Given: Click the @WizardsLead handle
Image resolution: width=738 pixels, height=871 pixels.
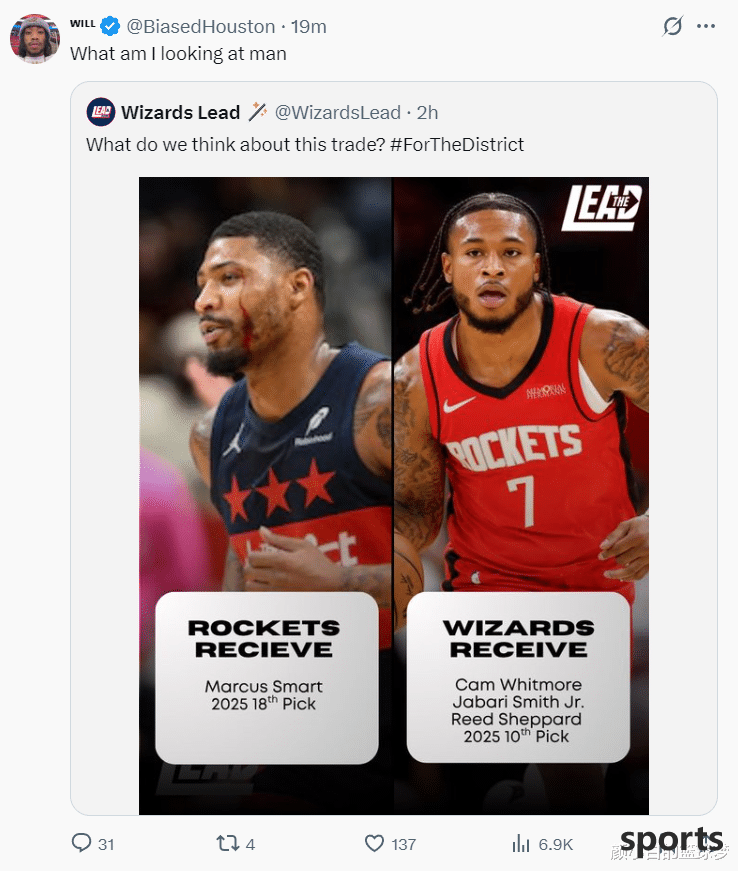Looking at the screenshot, I should [338, 112].
